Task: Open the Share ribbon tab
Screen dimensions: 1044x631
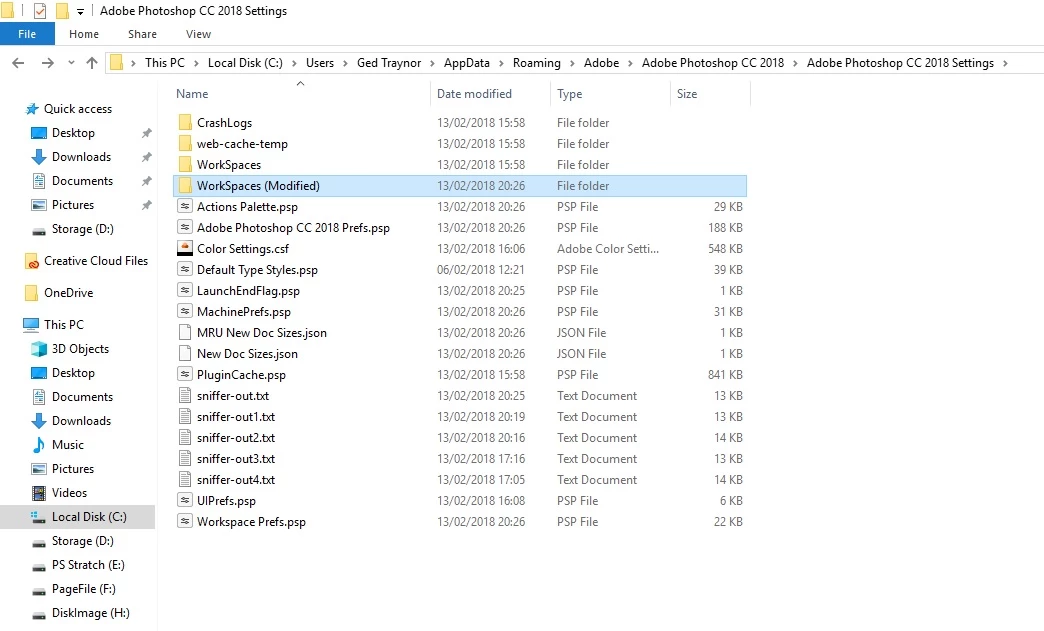Action: pos(142,34)
